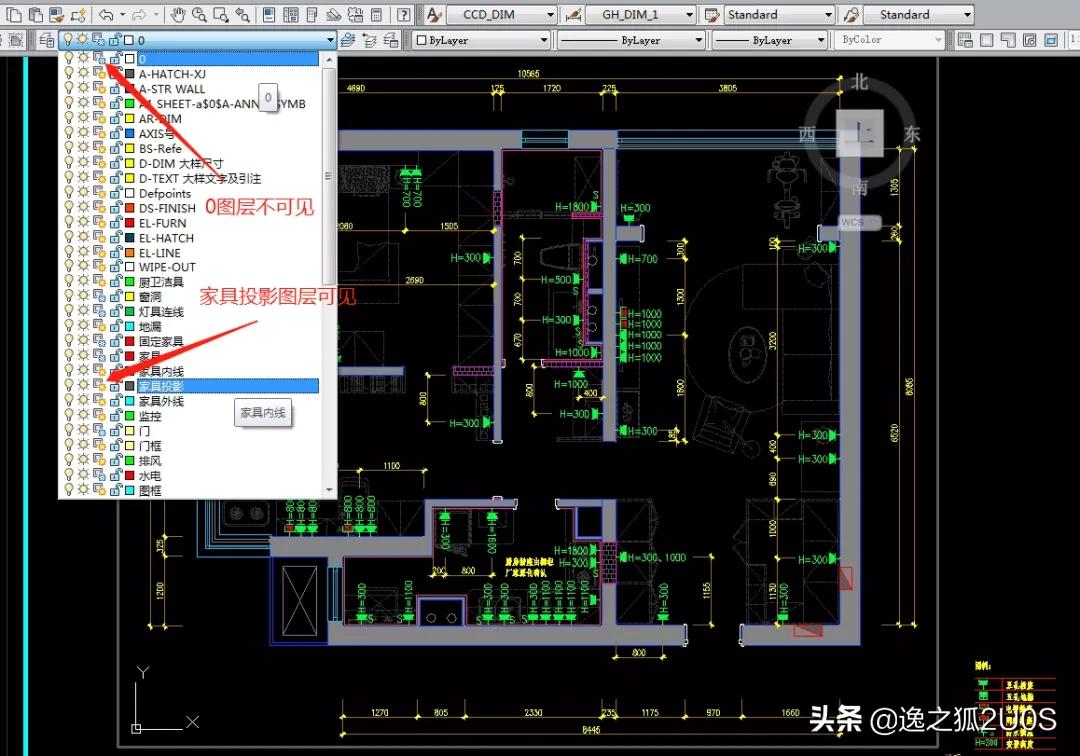Expand the ByLayer linetype dropdown

point(697,39)
